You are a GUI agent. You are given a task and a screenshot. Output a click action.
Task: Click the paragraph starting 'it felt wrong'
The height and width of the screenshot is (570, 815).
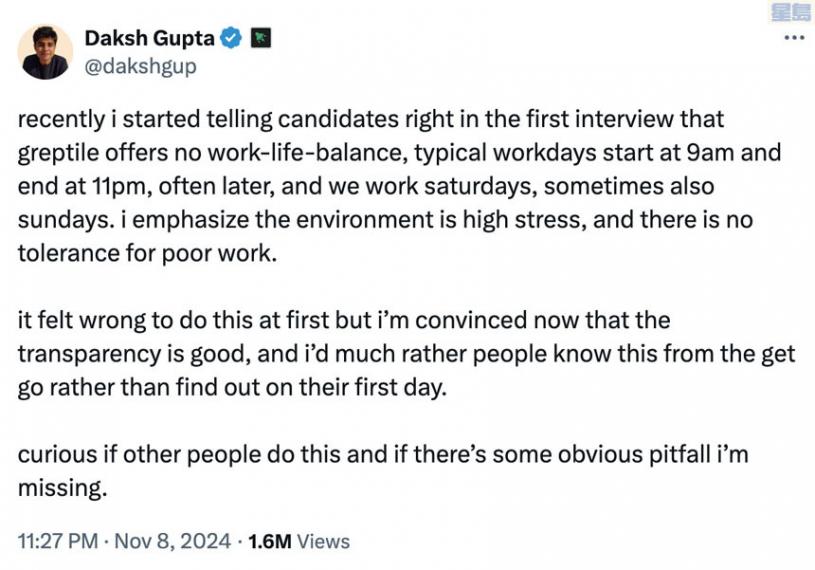[400, 354]
